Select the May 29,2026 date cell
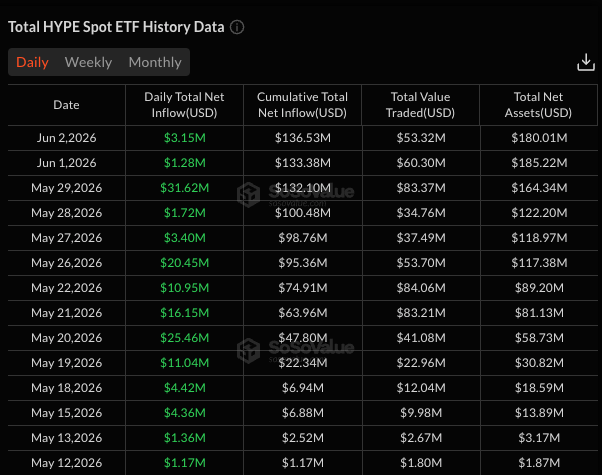 [x=66, y=188]
